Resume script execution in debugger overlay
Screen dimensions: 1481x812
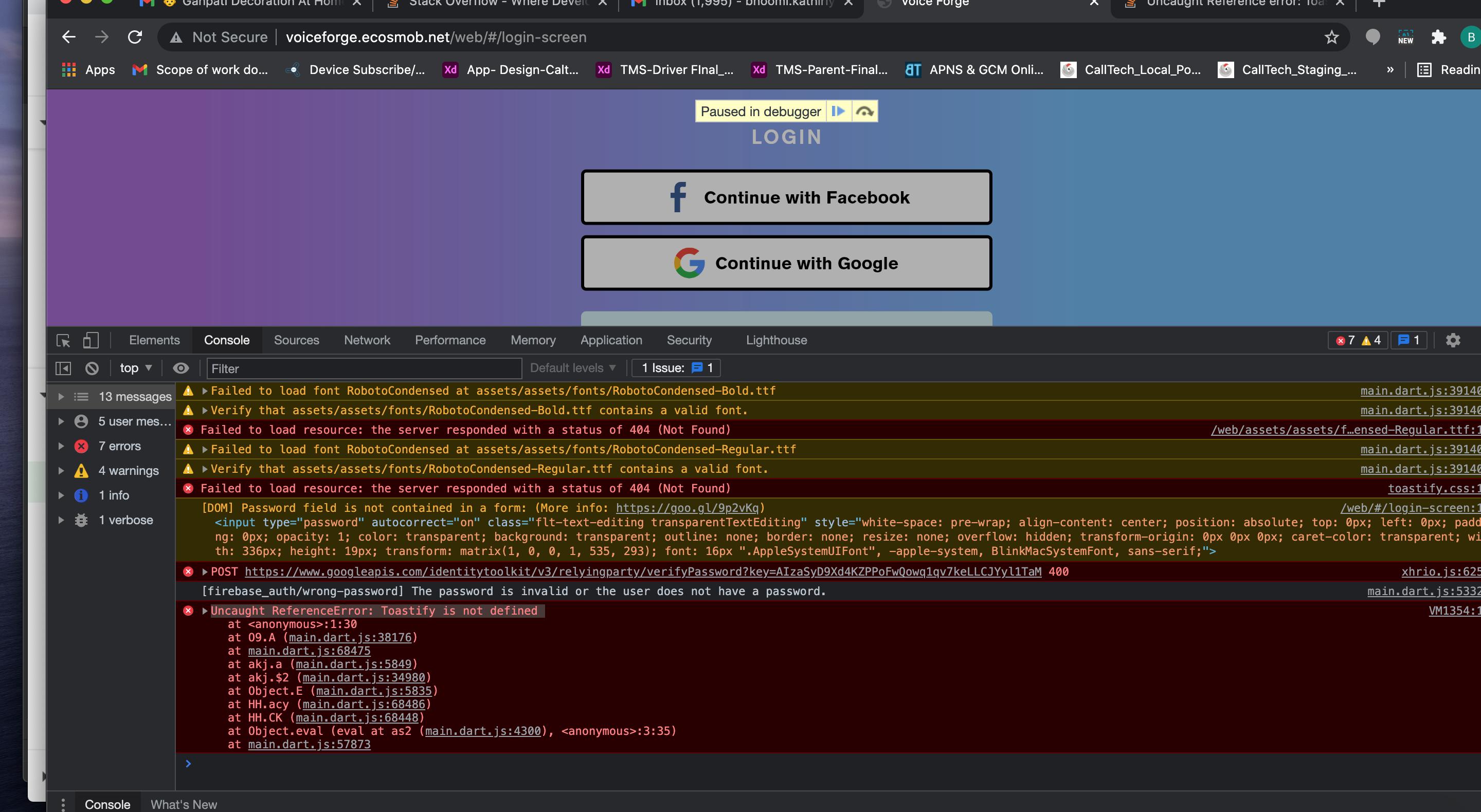[x=838, y=111]
